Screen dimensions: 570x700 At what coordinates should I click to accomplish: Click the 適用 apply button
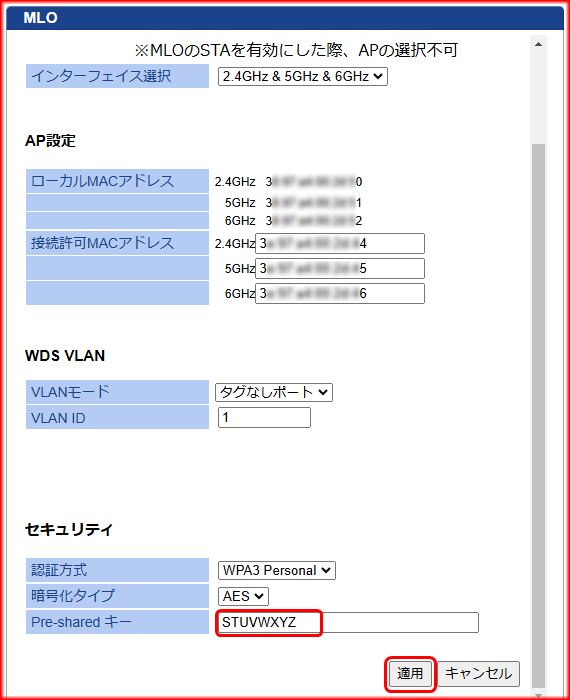(x=410, y=673)
